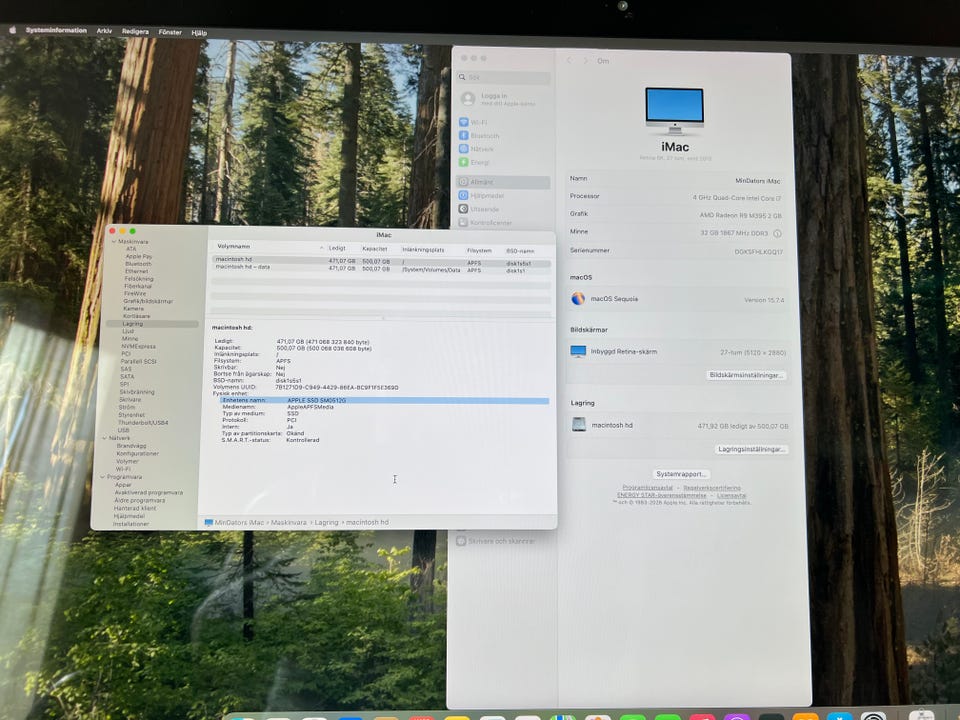Screen dimensions: 960x720
Task: Select the 'macintosh hd' volume row
Action: click(381, 261)
